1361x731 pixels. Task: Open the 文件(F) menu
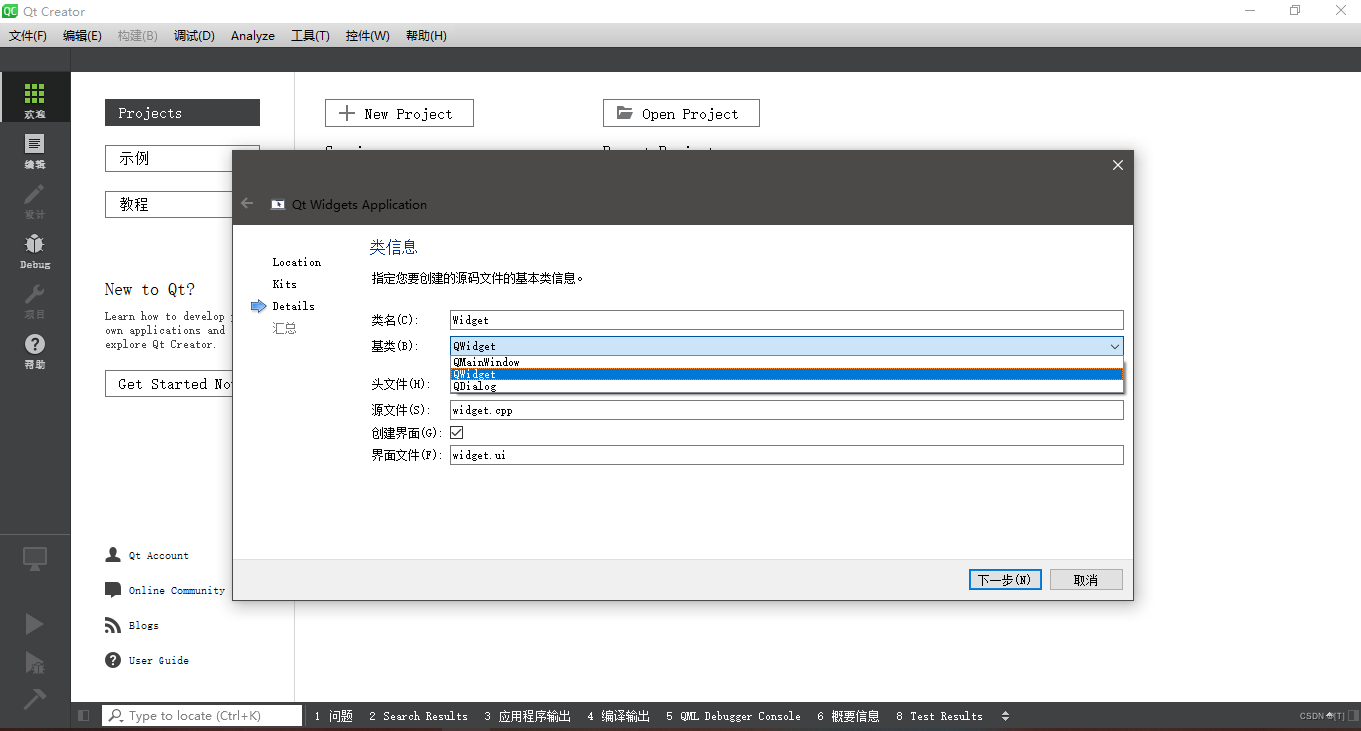click(x=28, y=35)
